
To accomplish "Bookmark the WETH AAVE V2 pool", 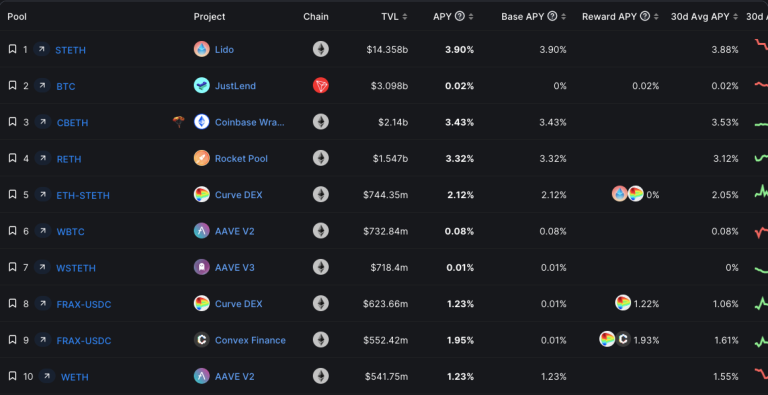I will (12, 376).
